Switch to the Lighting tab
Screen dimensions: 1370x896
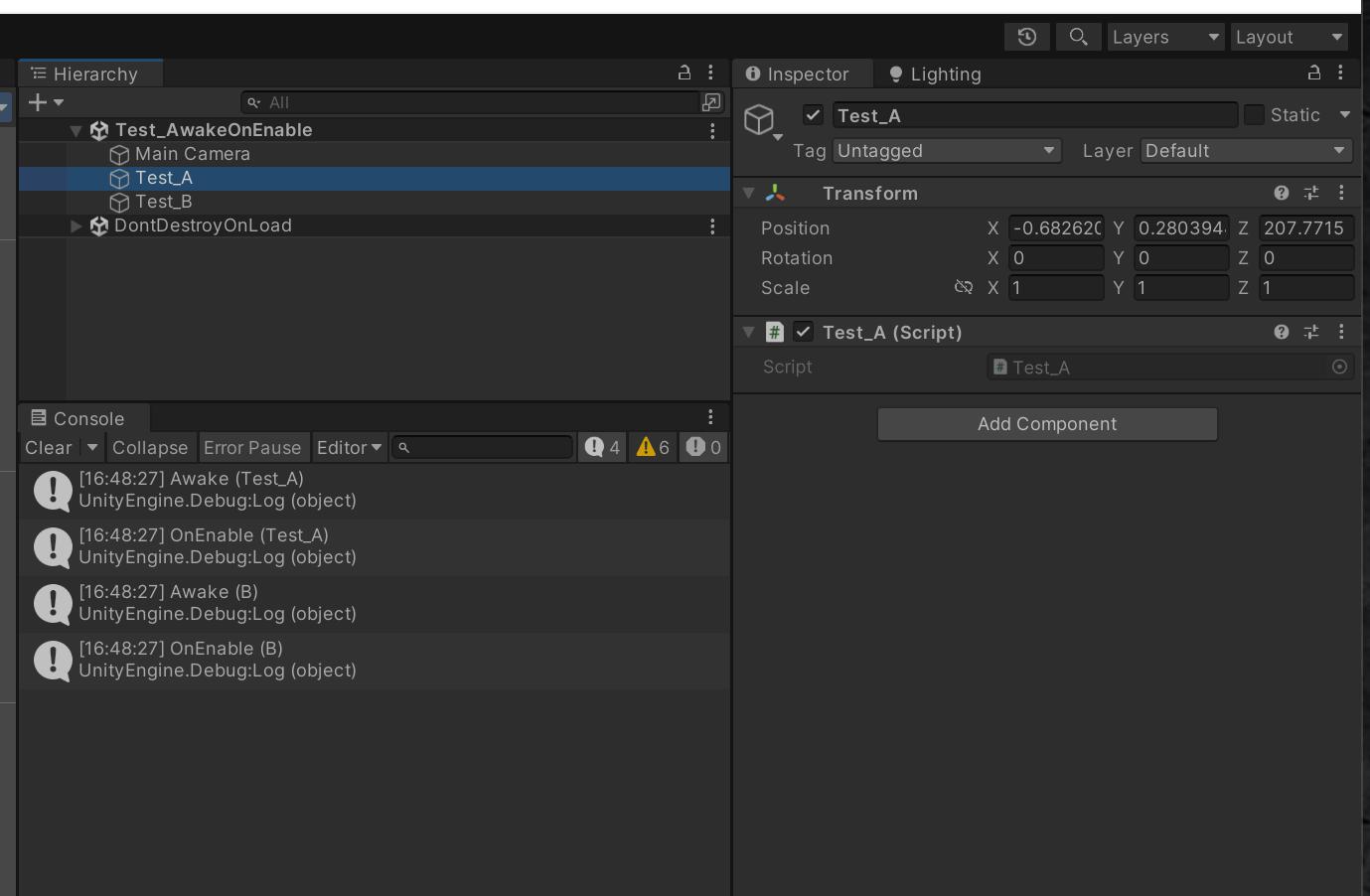point(935,74)
